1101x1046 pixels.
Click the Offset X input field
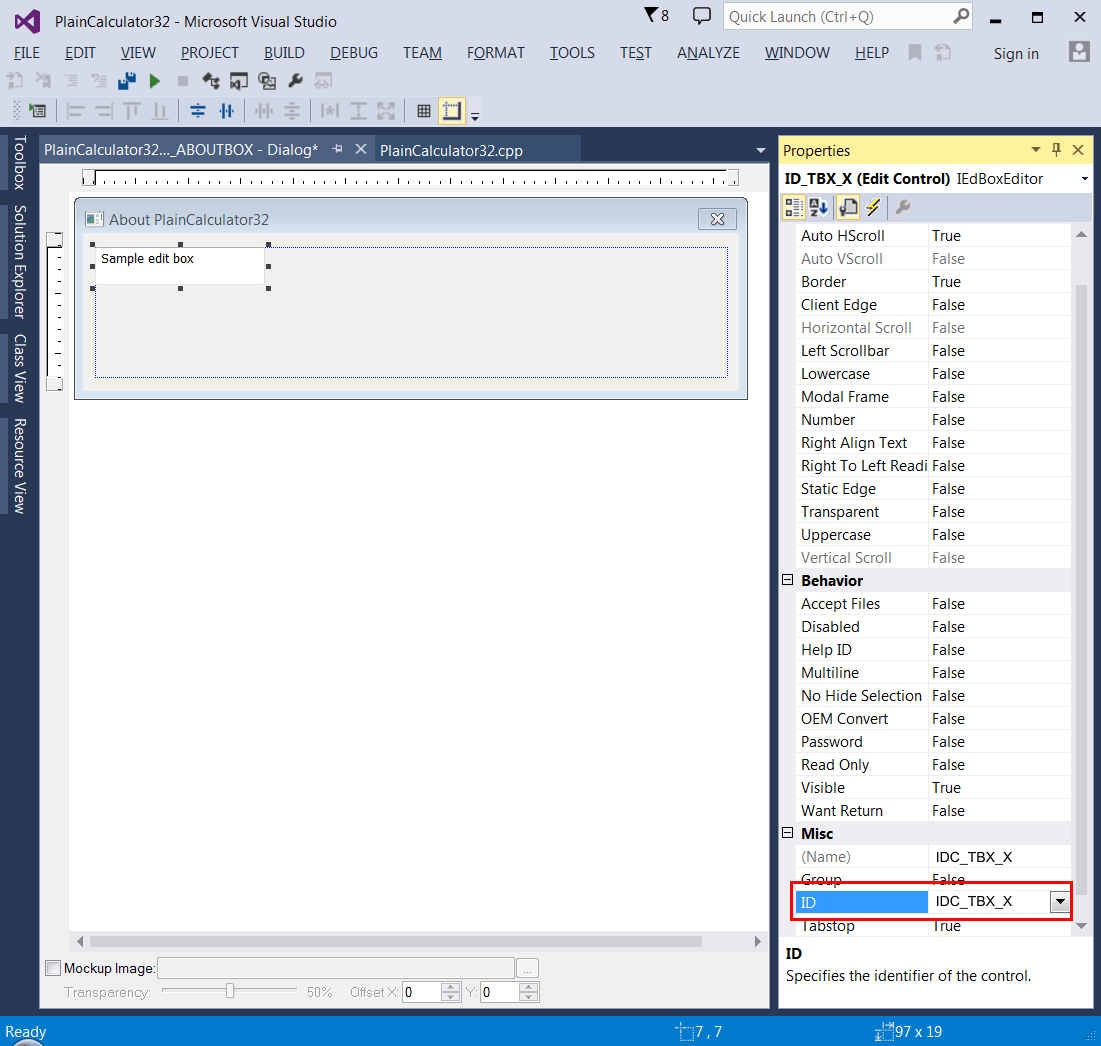pos(421,992)
